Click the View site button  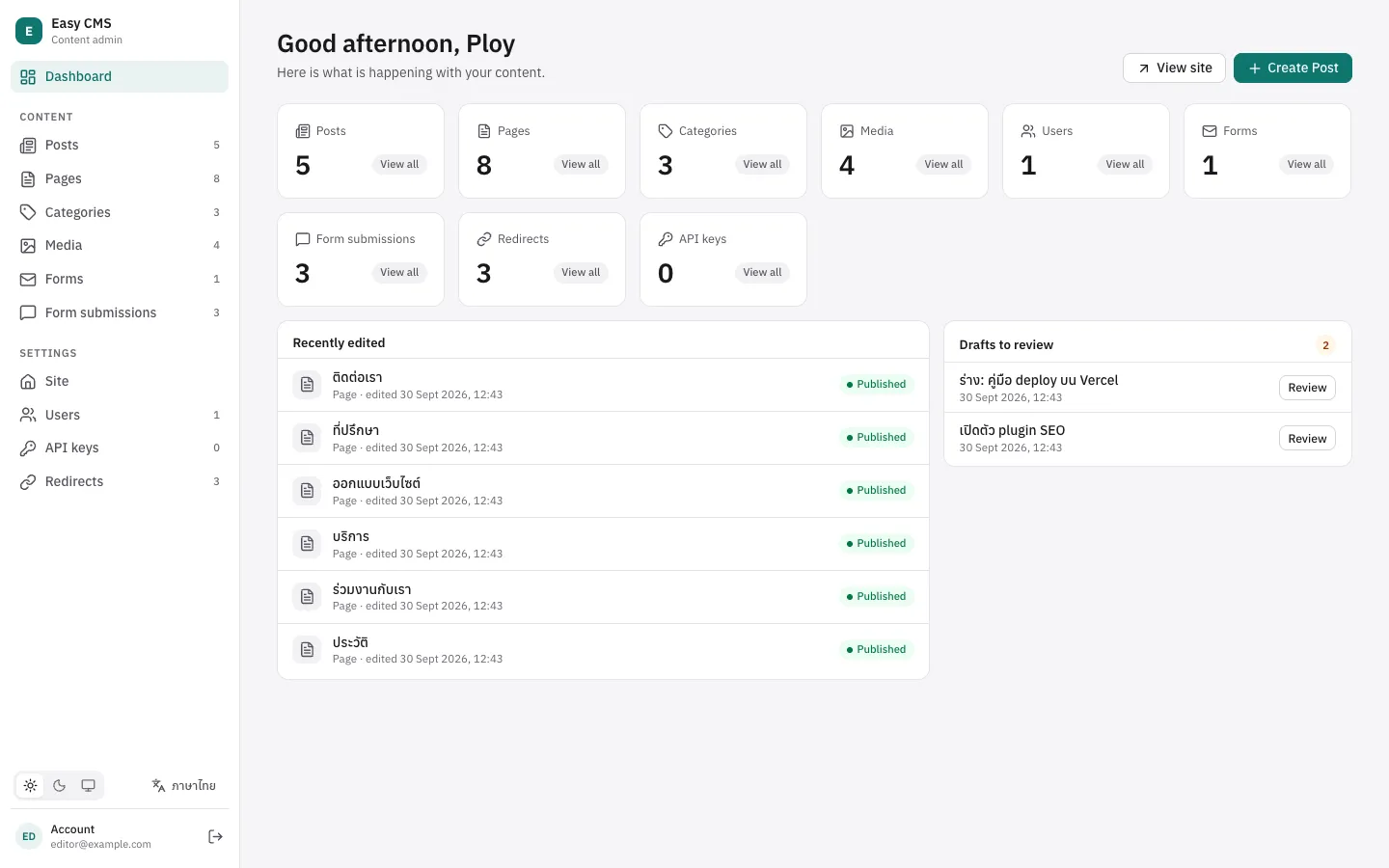tap(1174, 68)
